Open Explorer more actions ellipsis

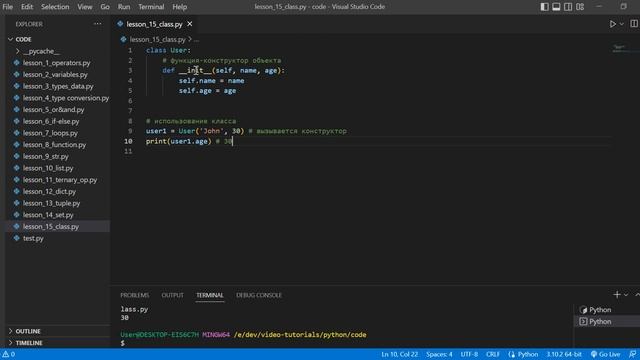click(x=98, y=24)
